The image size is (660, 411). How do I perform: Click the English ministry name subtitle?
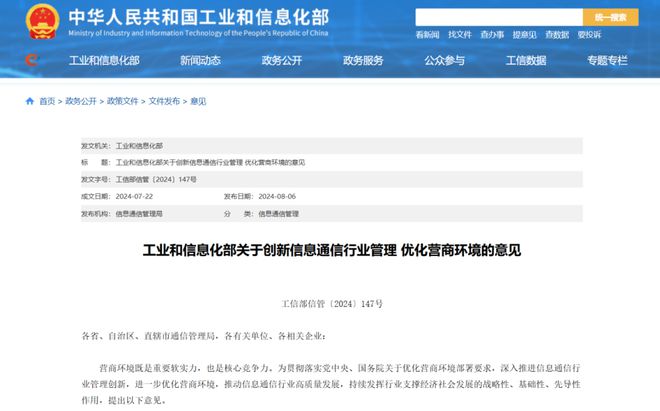[x=198, y=33]
